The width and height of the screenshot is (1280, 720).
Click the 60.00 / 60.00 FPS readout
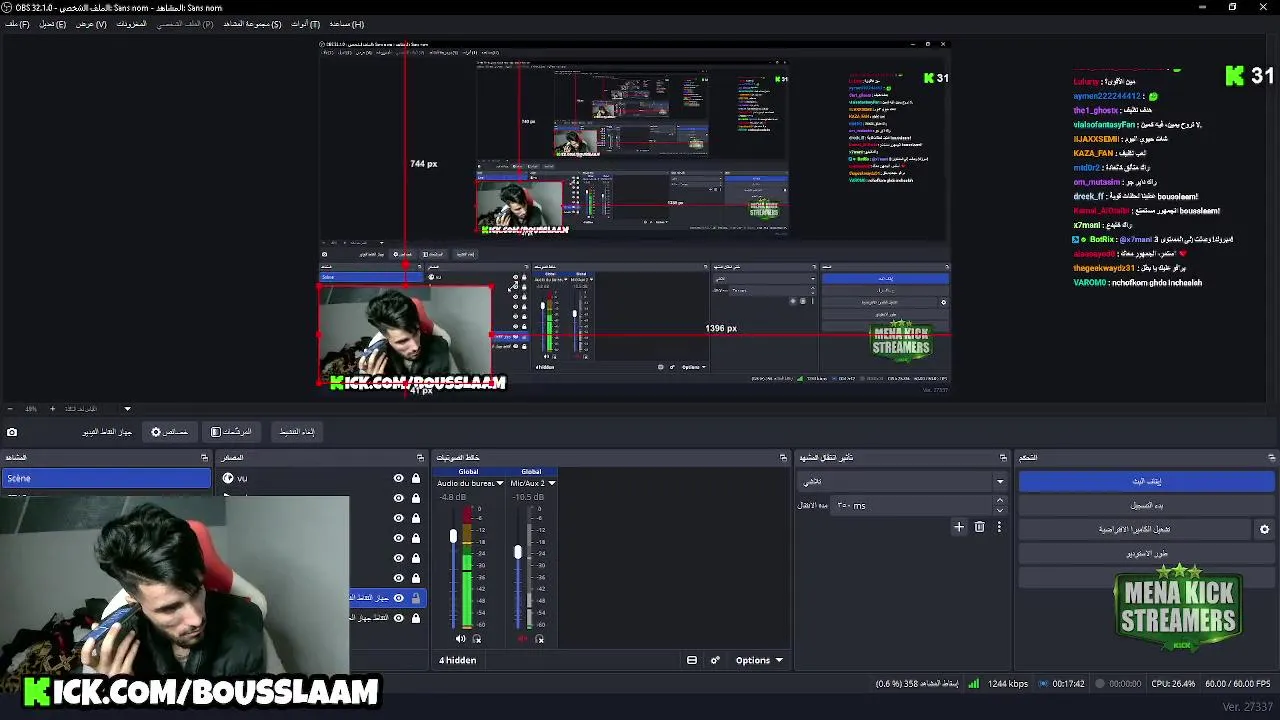pos(1240,684)
